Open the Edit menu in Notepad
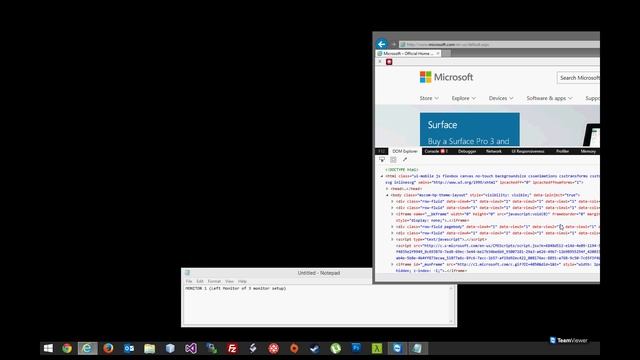The image size is (640, 360). [200, 281]
